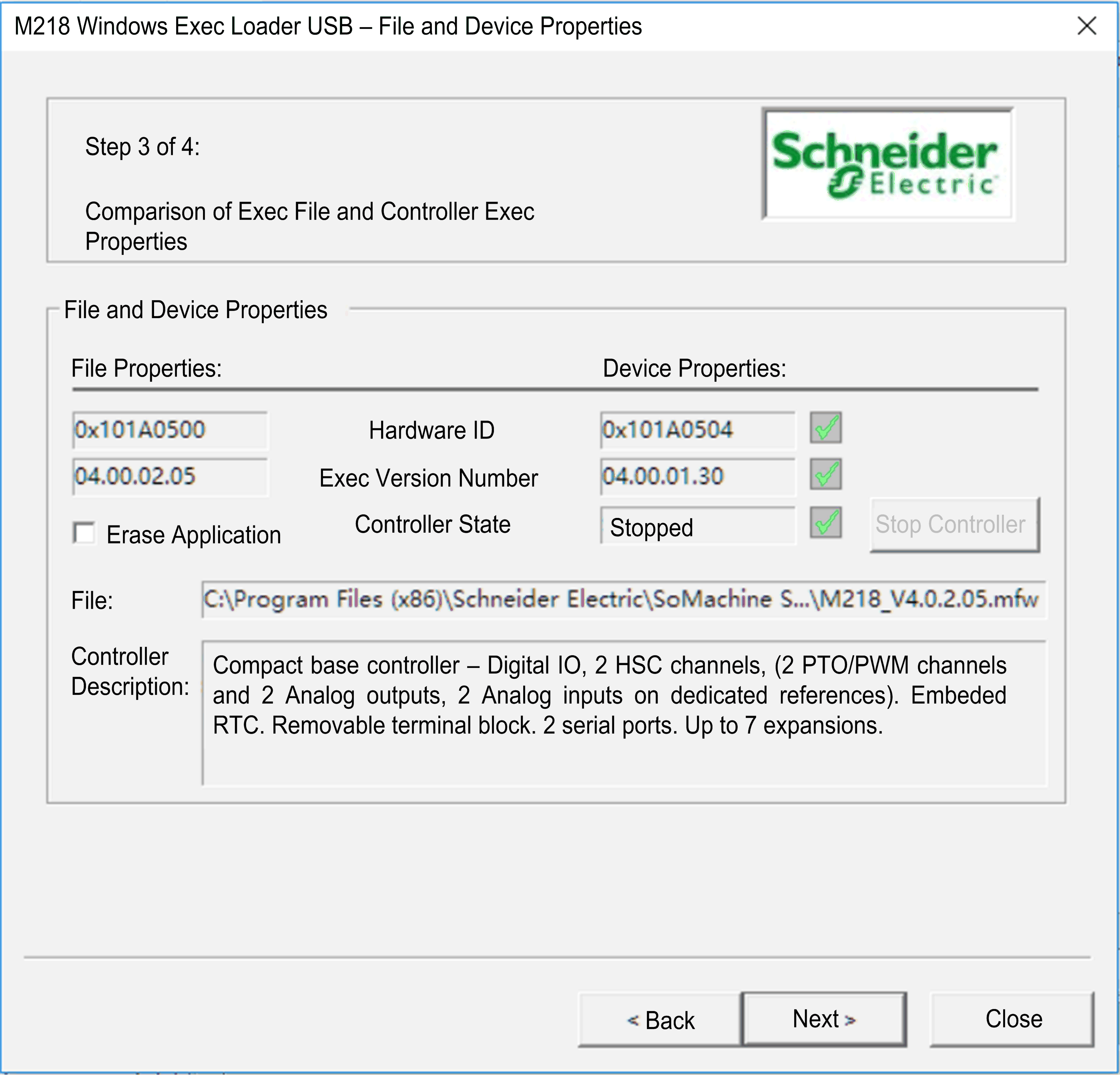This screenshot has height=1075, width=1120.
Task: Close the dialog with the title bar X
Action: [1086, 26]
